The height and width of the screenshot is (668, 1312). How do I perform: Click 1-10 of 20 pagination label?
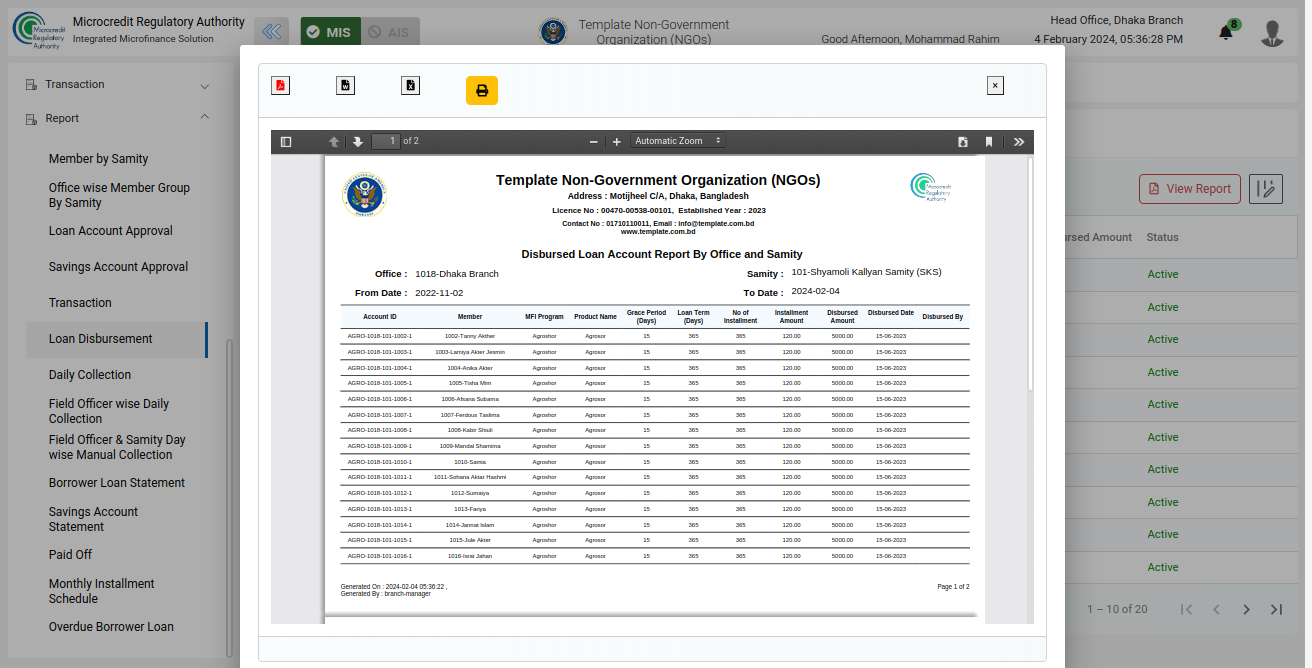tap(1117, 609)
